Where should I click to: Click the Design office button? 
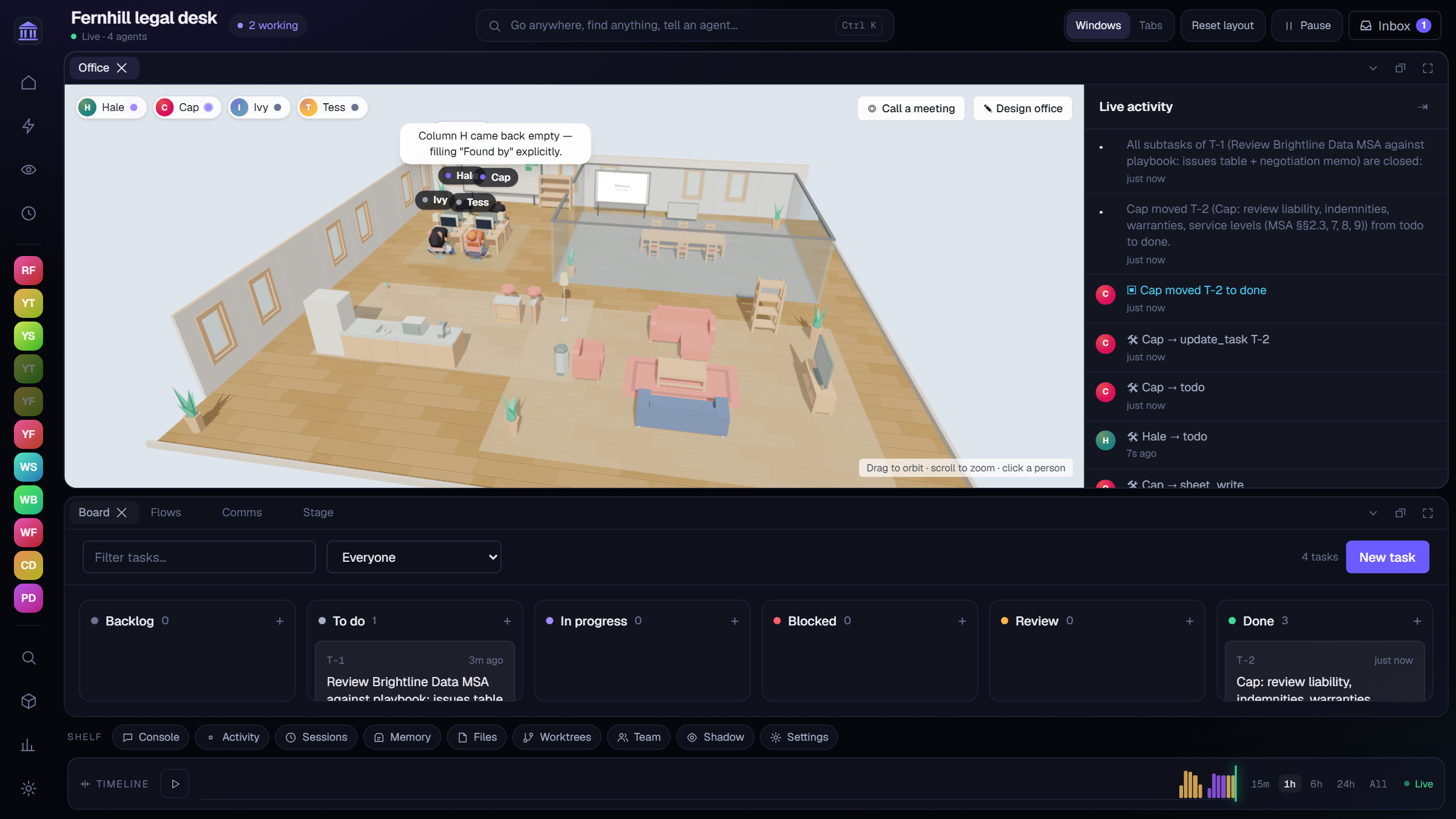coord(1023,109)
